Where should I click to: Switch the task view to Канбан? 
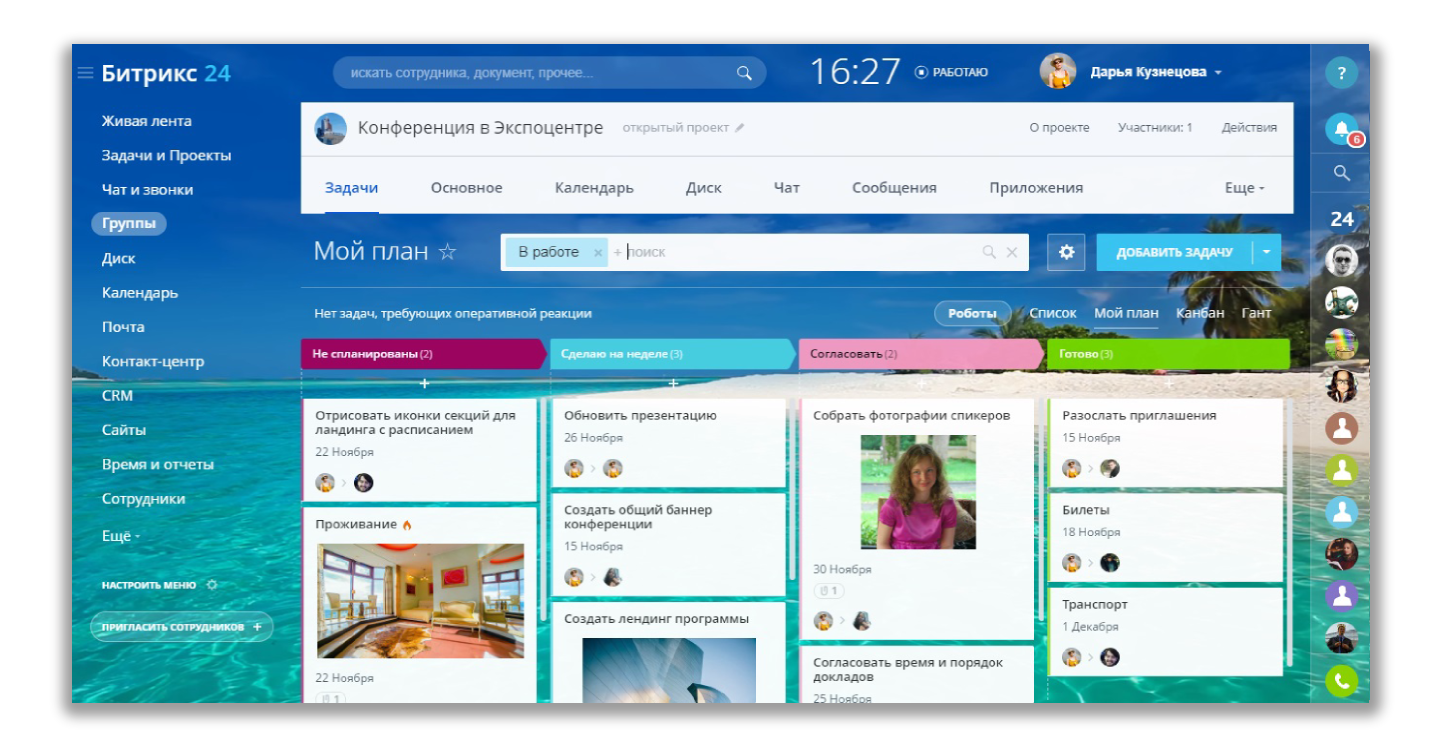point(1200,313)
